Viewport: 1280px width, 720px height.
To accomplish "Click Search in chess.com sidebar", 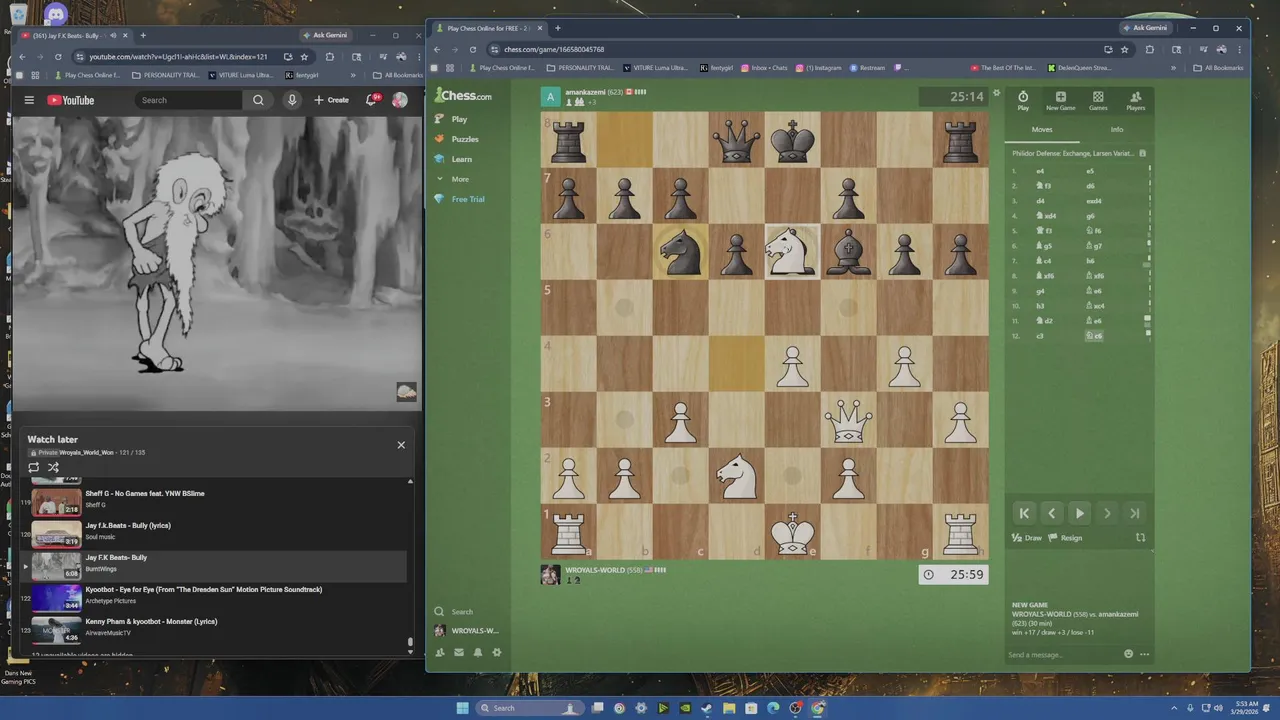I will coord(453,612).
